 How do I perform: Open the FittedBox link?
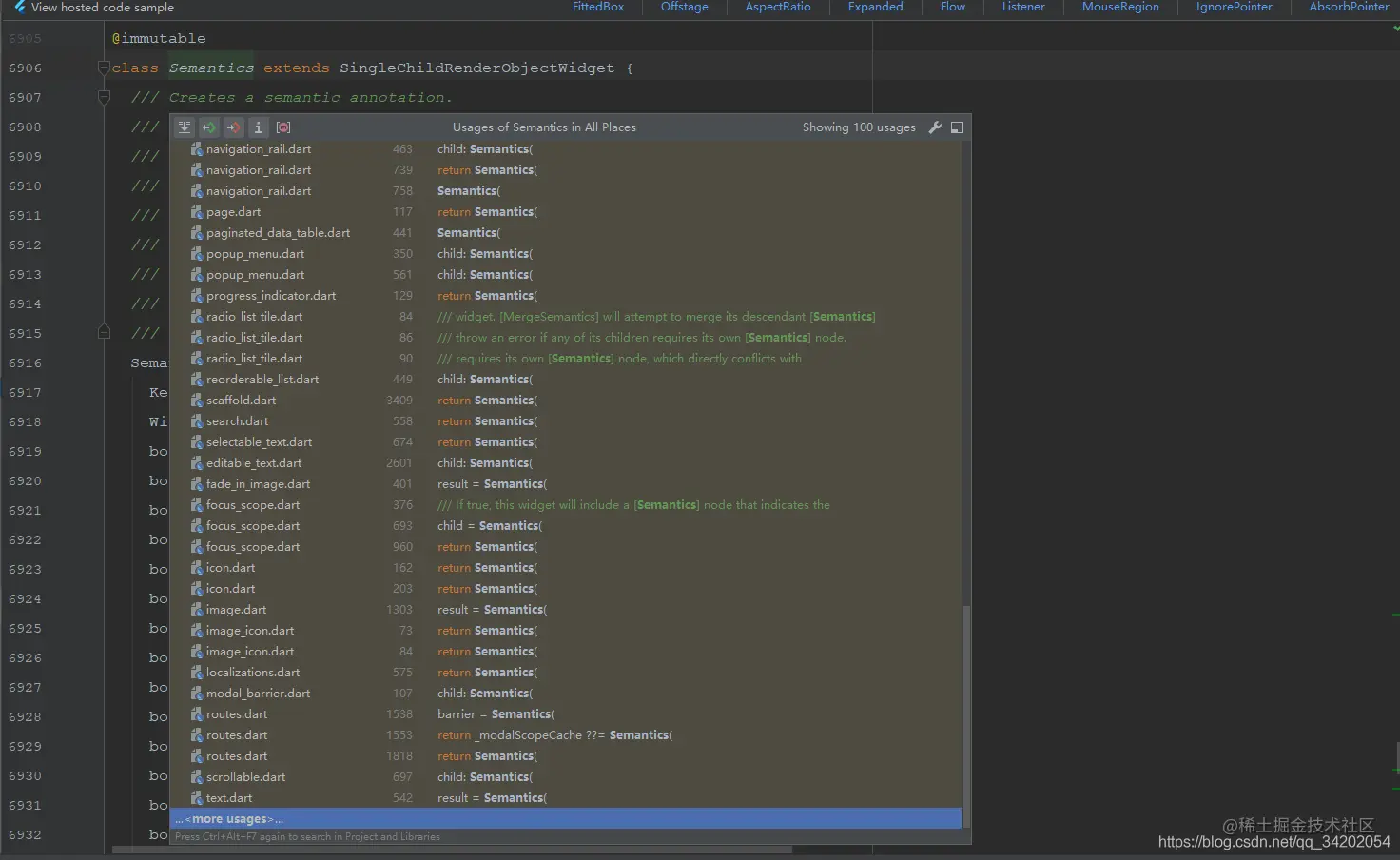[x=598, y=7]
